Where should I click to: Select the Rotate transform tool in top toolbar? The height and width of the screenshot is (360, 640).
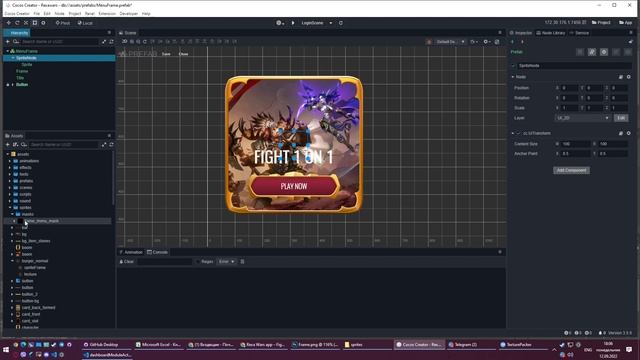(17, 23)
